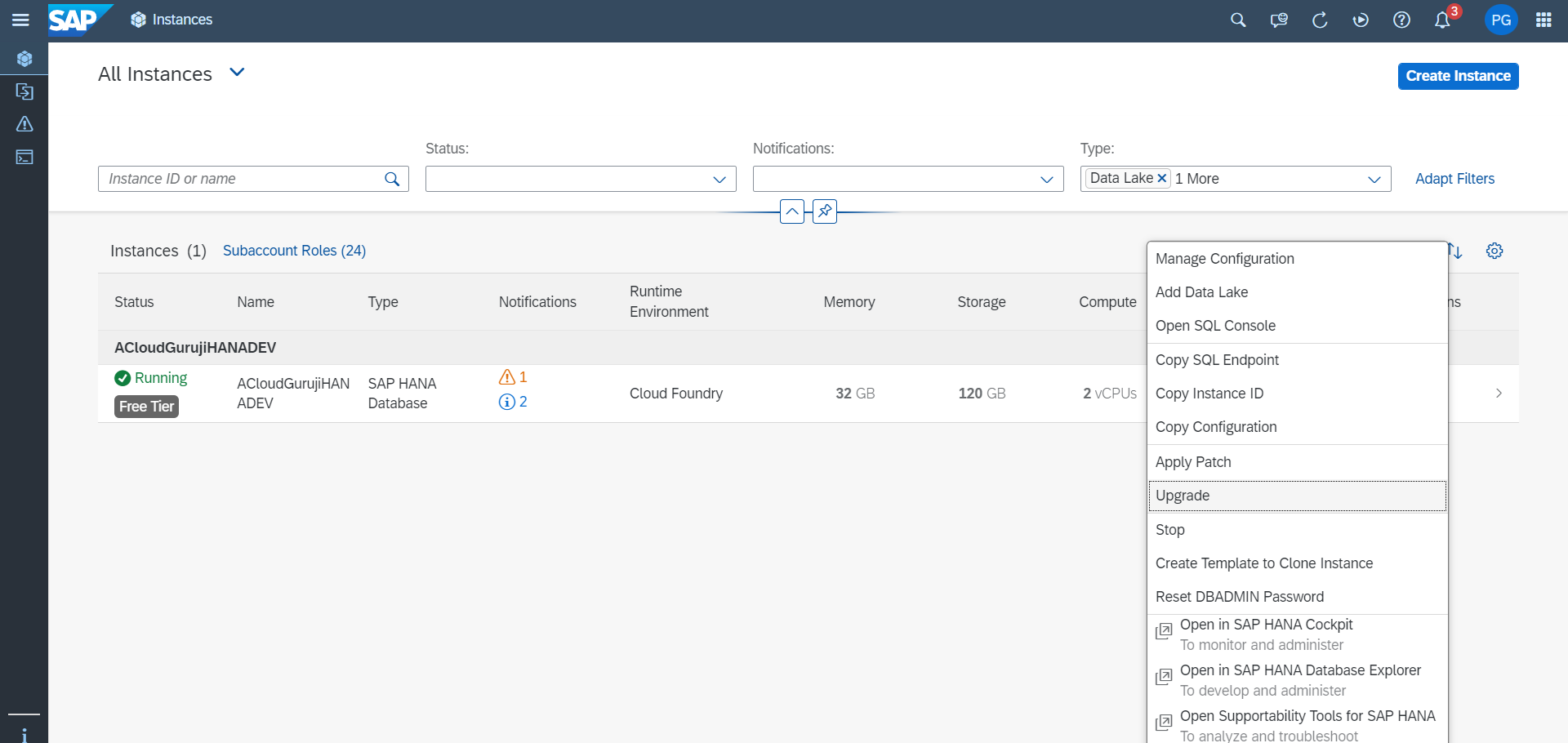Screen dimensions: 1568x743
Task: Pin the filter bar header
Action: pyautogui.click(x=825, y=211)
